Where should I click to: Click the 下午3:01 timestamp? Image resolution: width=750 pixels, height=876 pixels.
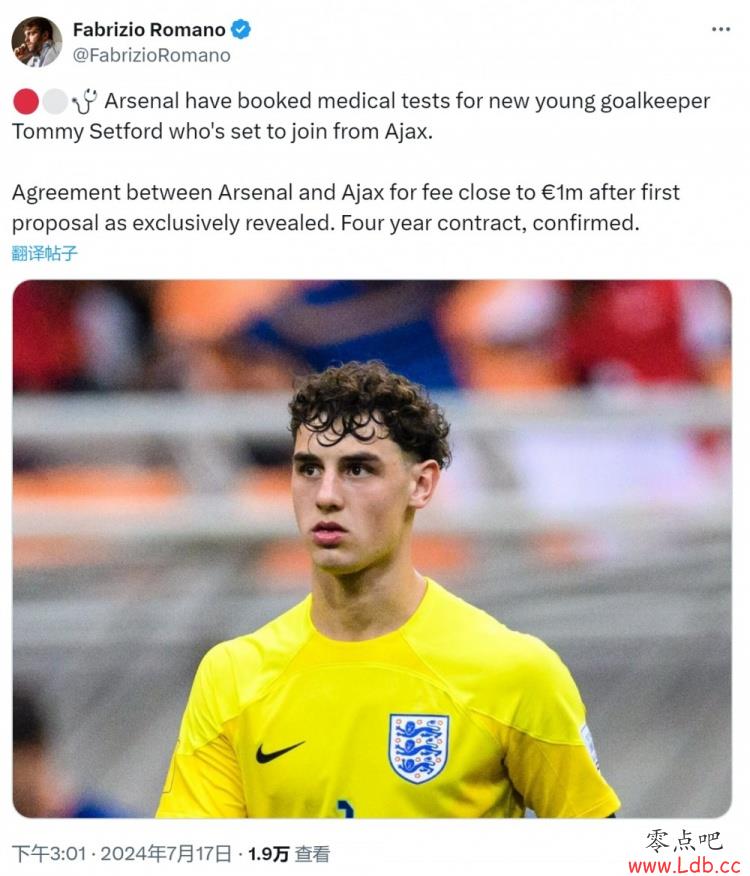[49, 854]
